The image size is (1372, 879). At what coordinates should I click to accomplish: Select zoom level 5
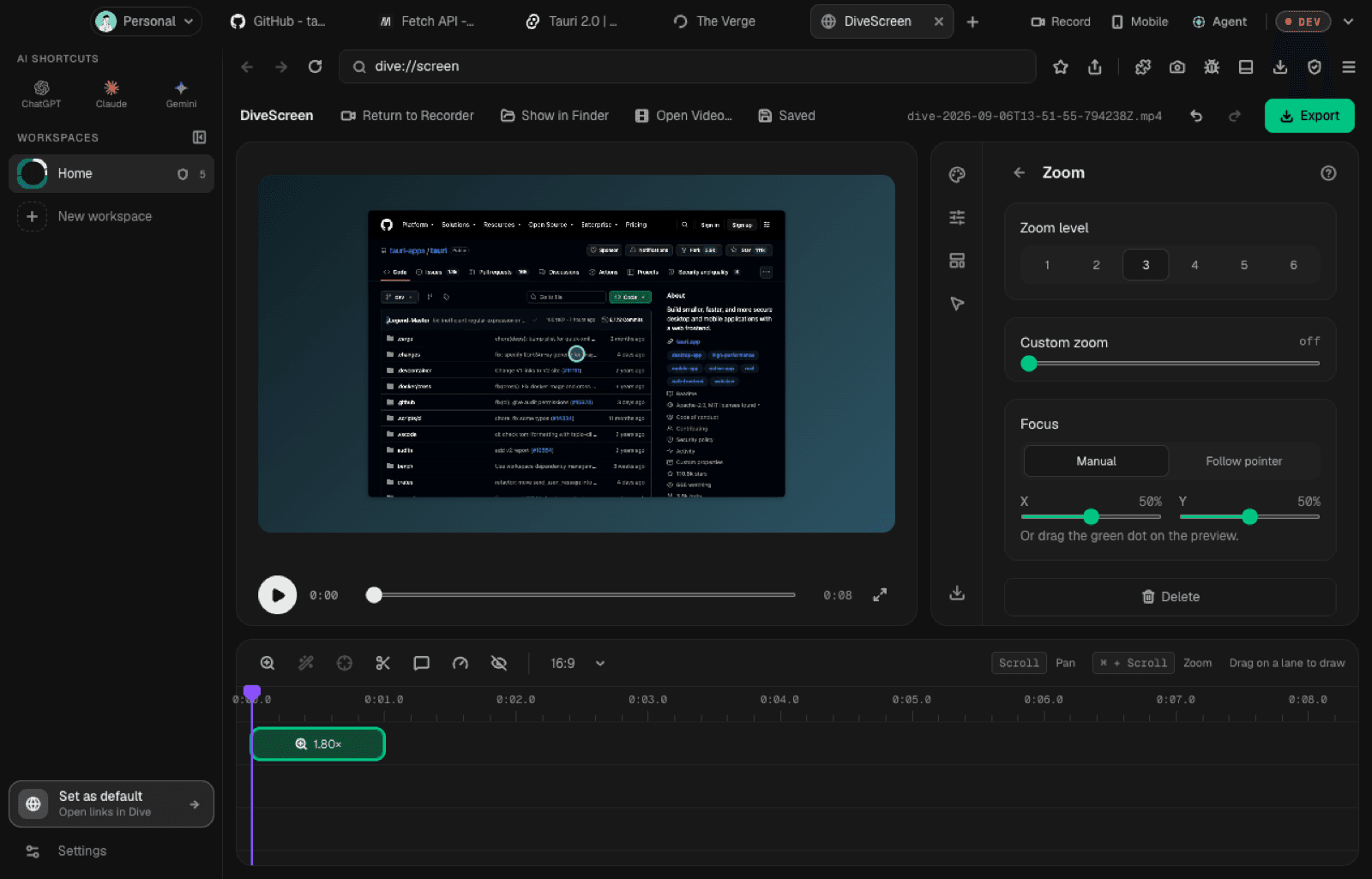tap(1244, 265)
